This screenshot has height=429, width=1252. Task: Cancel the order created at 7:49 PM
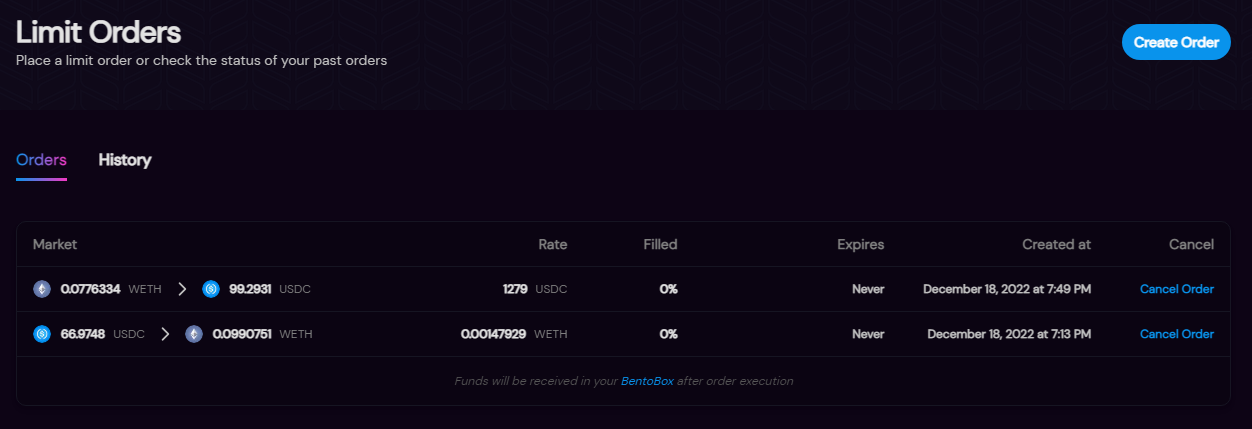pyautogui.click(x=1177, y=289)
